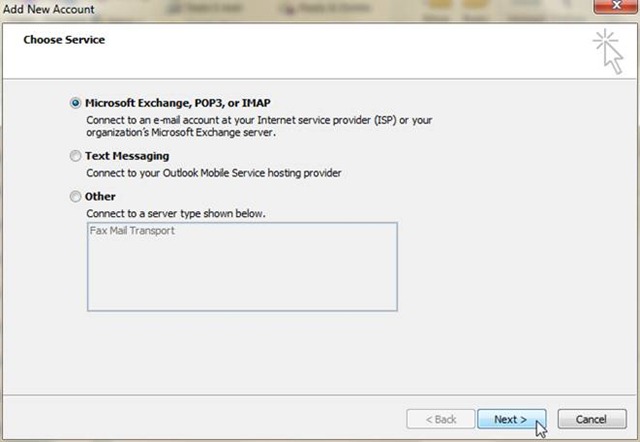The height and width of the screenshot is (442, 640).
Task: Close the Add New Account dialog
Action: pos(616,6)
